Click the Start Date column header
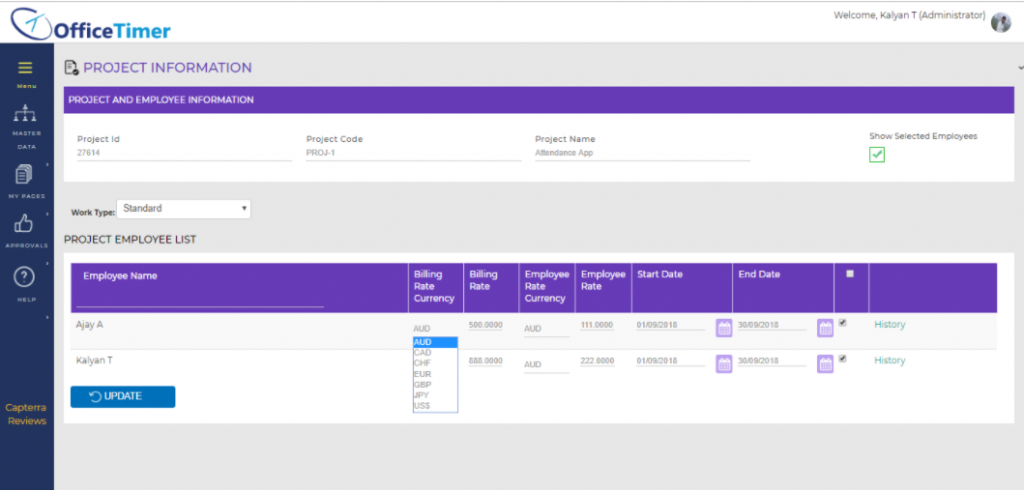Screen dimensions: 1024x490 coord(660,274)
